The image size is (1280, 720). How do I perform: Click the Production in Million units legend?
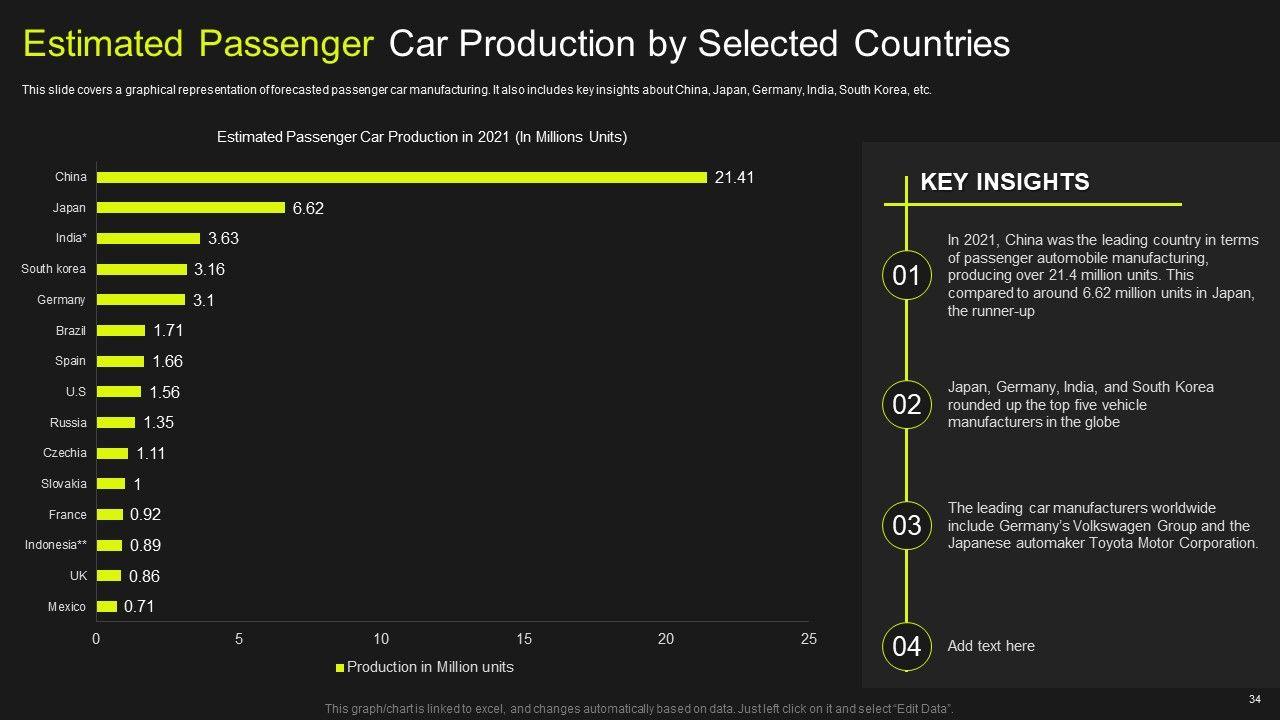(430, 667)
